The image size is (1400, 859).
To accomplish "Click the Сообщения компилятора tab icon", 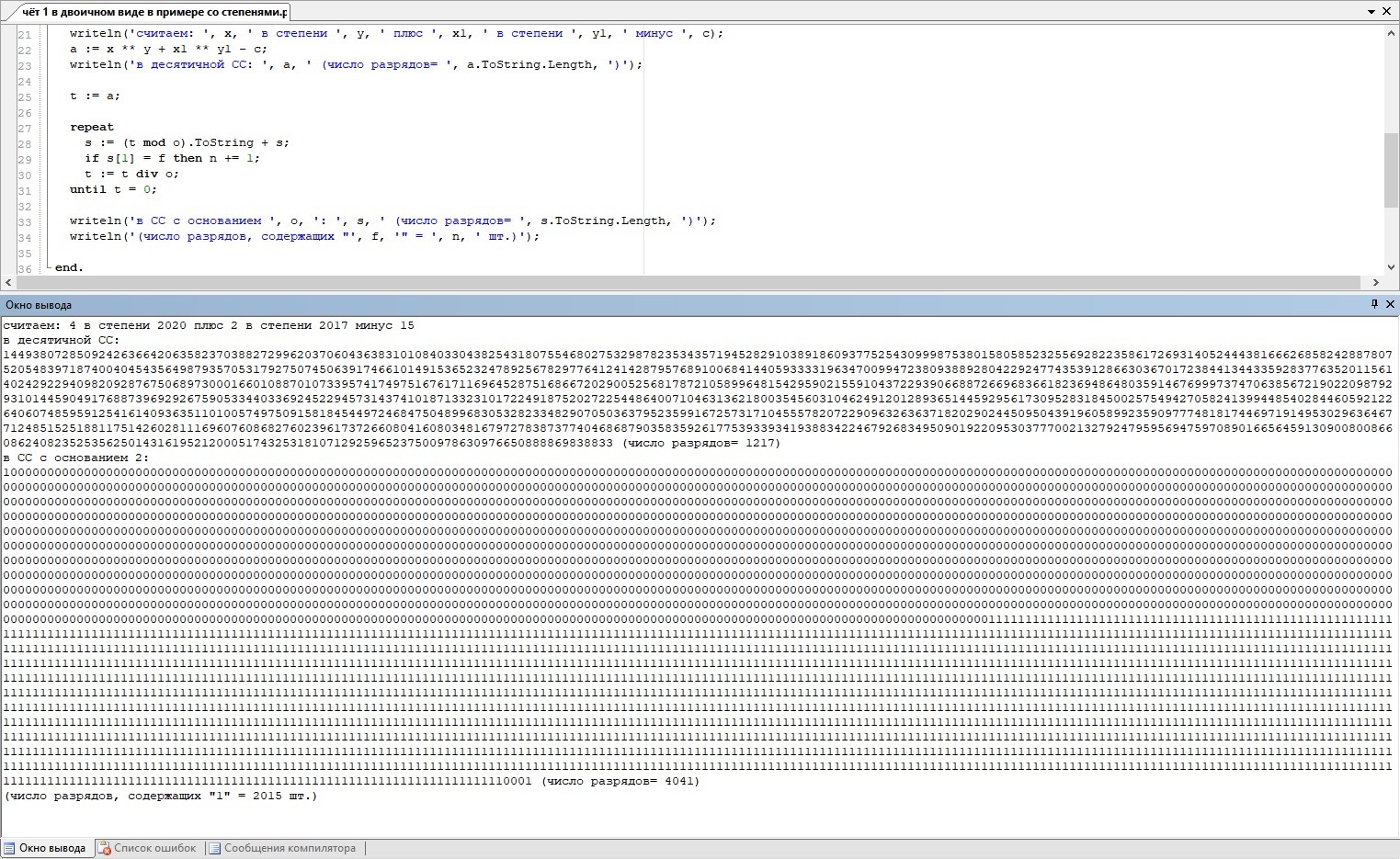I will (215, 848).
